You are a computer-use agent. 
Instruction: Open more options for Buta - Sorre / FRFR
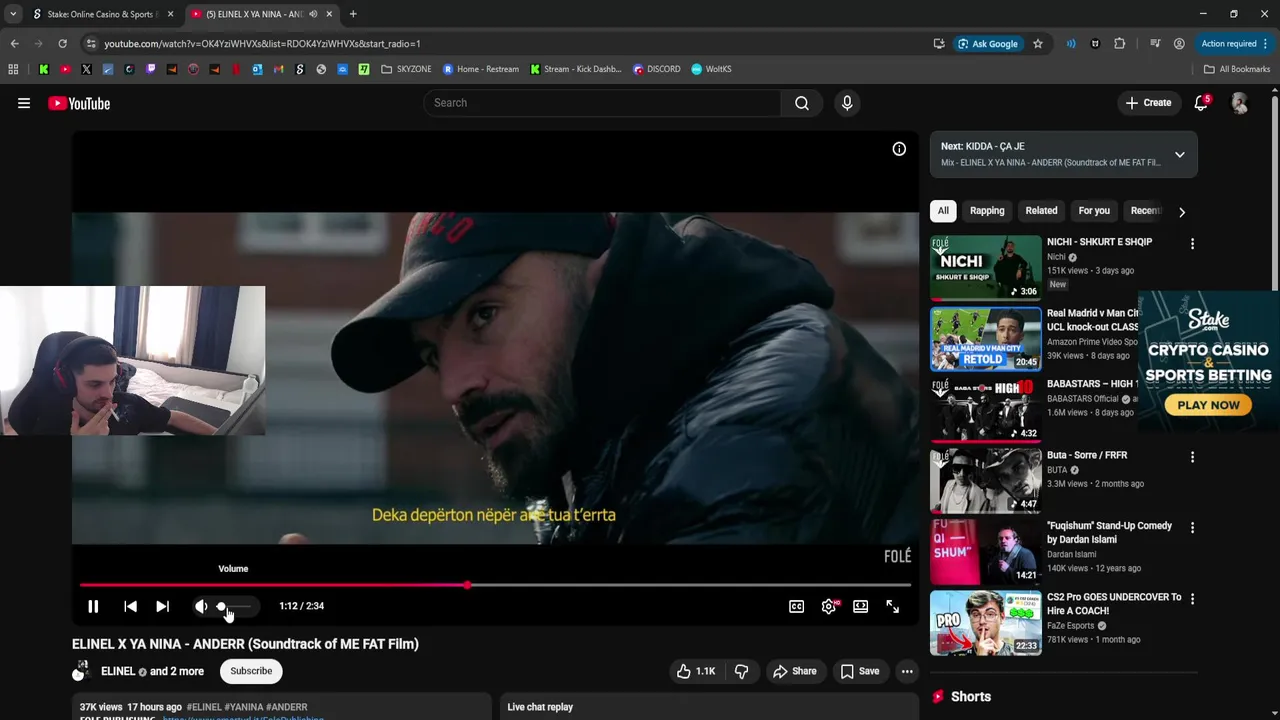pos(1192,457)
